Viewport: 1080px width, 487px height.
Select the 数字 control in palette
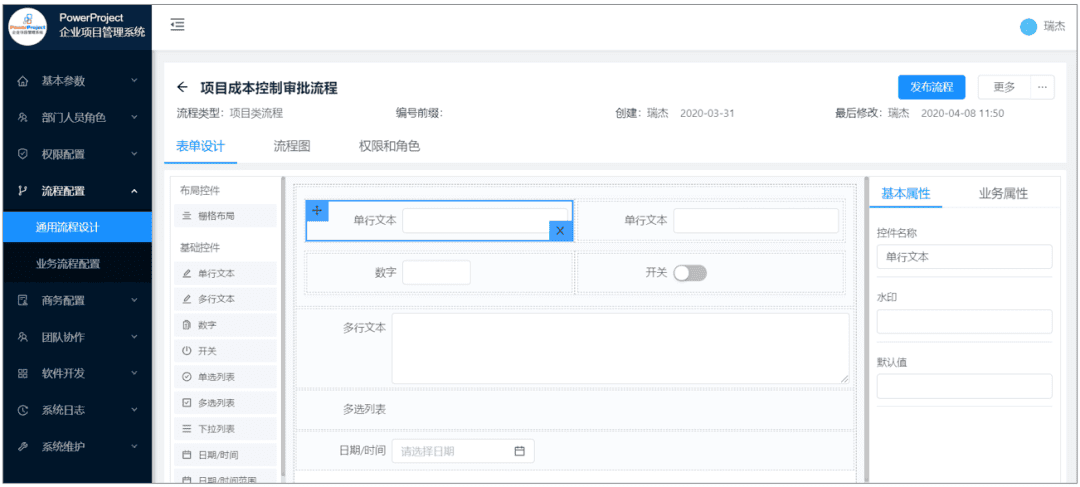[225, 325]
